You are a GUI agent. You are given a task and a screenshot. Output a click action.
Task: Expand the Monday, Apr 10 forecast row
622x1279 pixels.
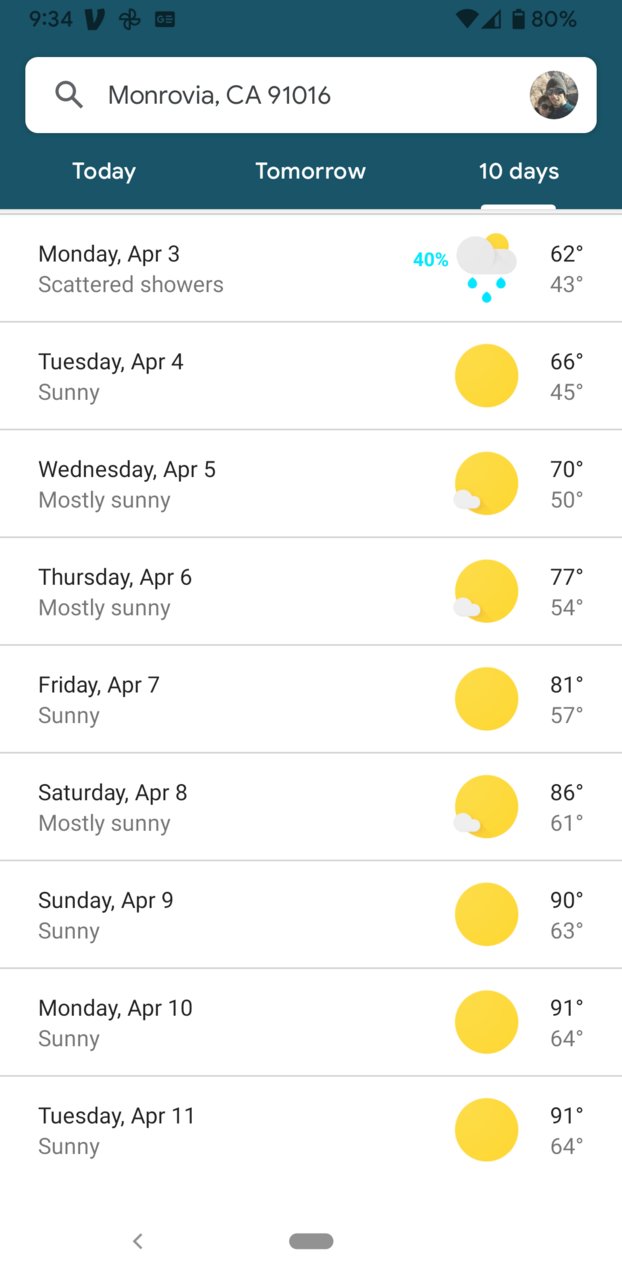311,1023
